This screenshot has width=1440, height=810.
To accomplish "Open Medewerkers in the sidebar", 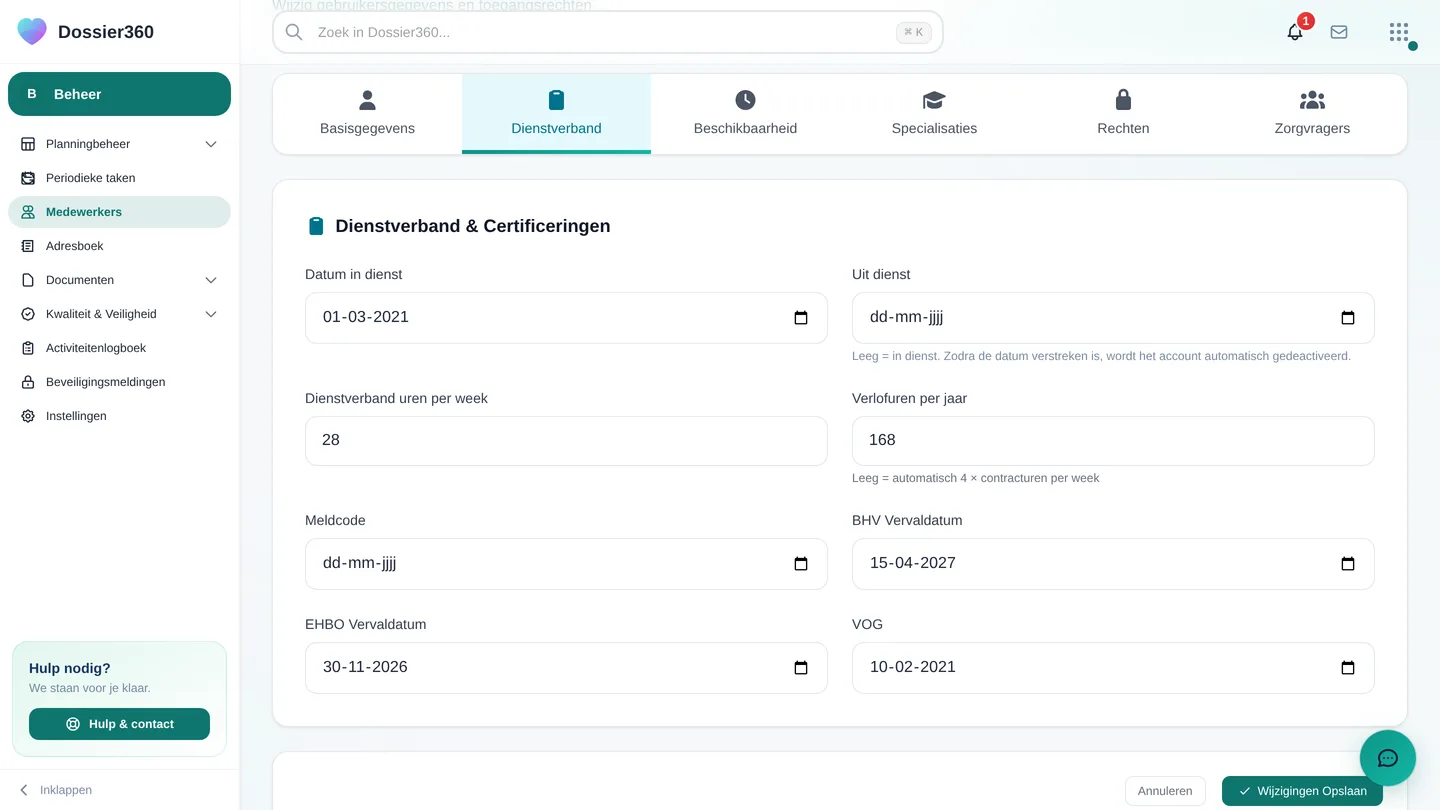I will point(119,212).
